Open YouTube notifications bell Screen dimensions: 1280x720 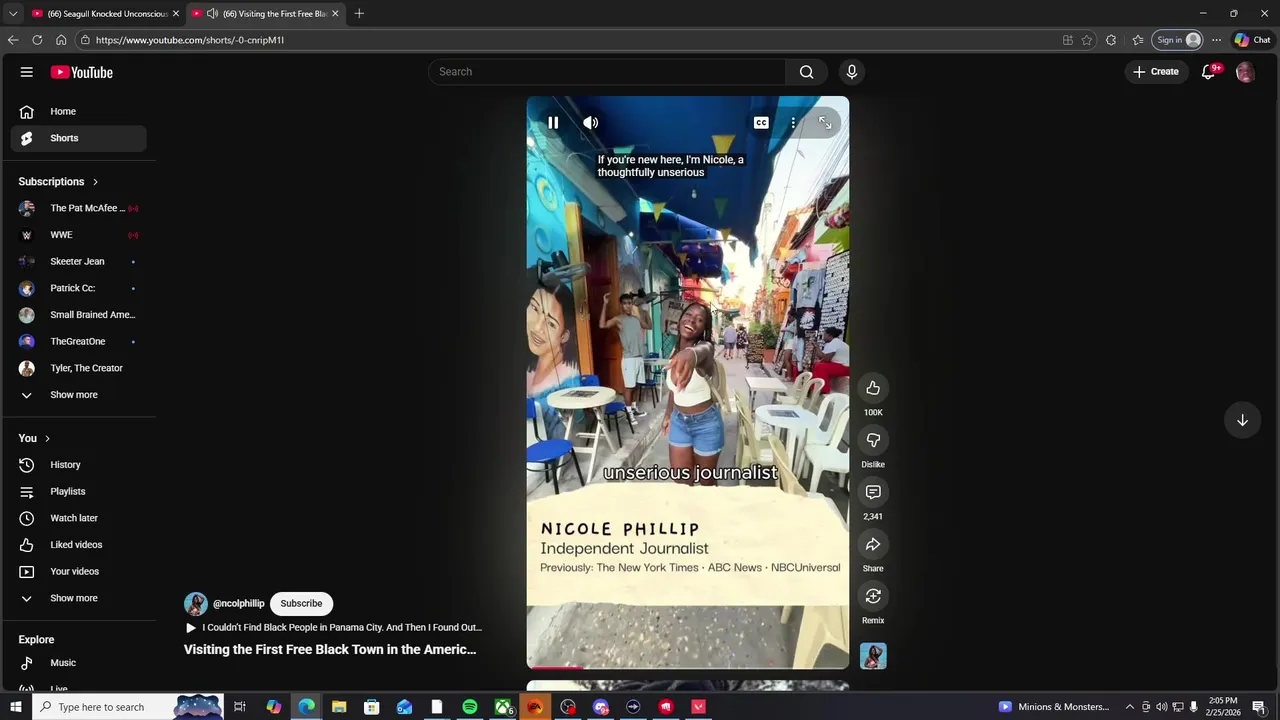click(1208, 72)
